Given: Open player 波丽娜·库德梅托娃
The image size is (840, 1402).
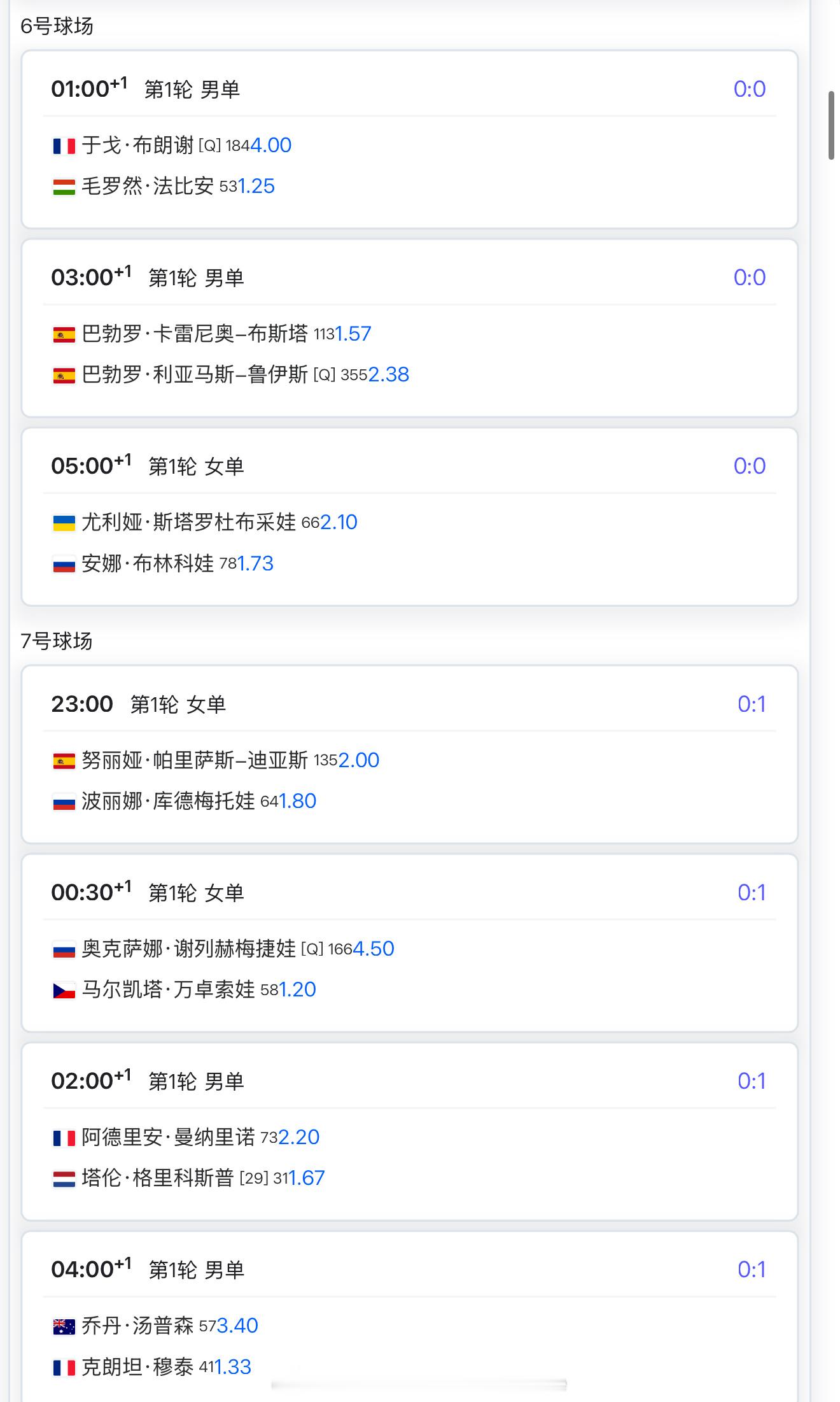Looking at the screenshot, I should pyautogui.click(x=168, y=801).
